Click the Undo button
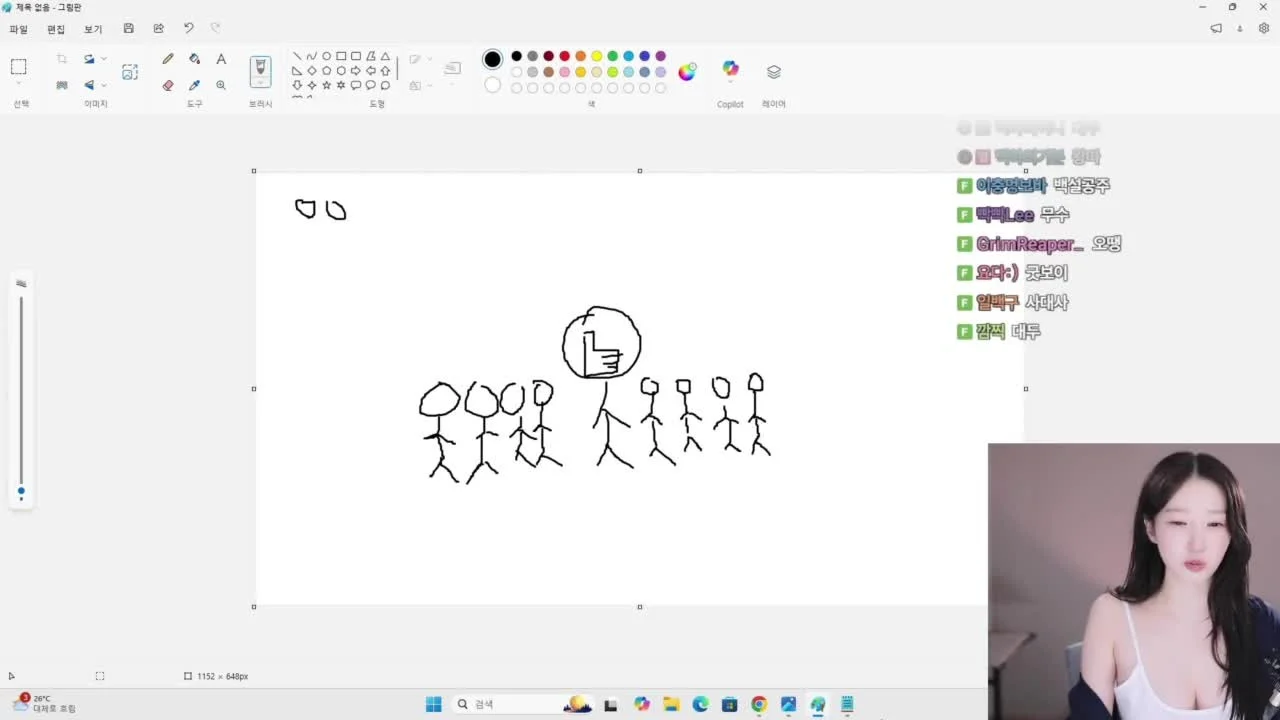 click(x=188, y=29)
